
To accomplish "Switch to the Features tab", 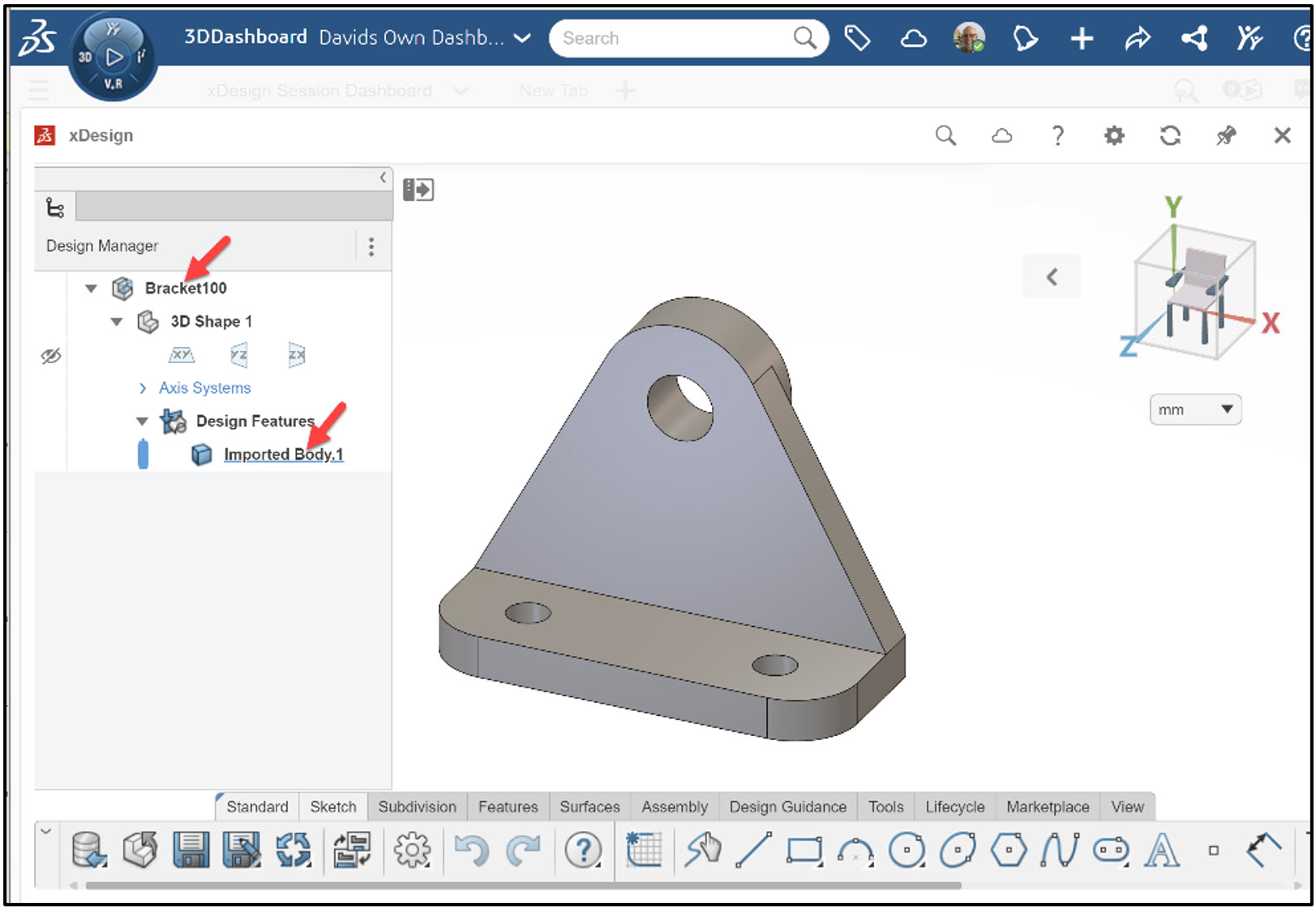I will pos(508,807).
